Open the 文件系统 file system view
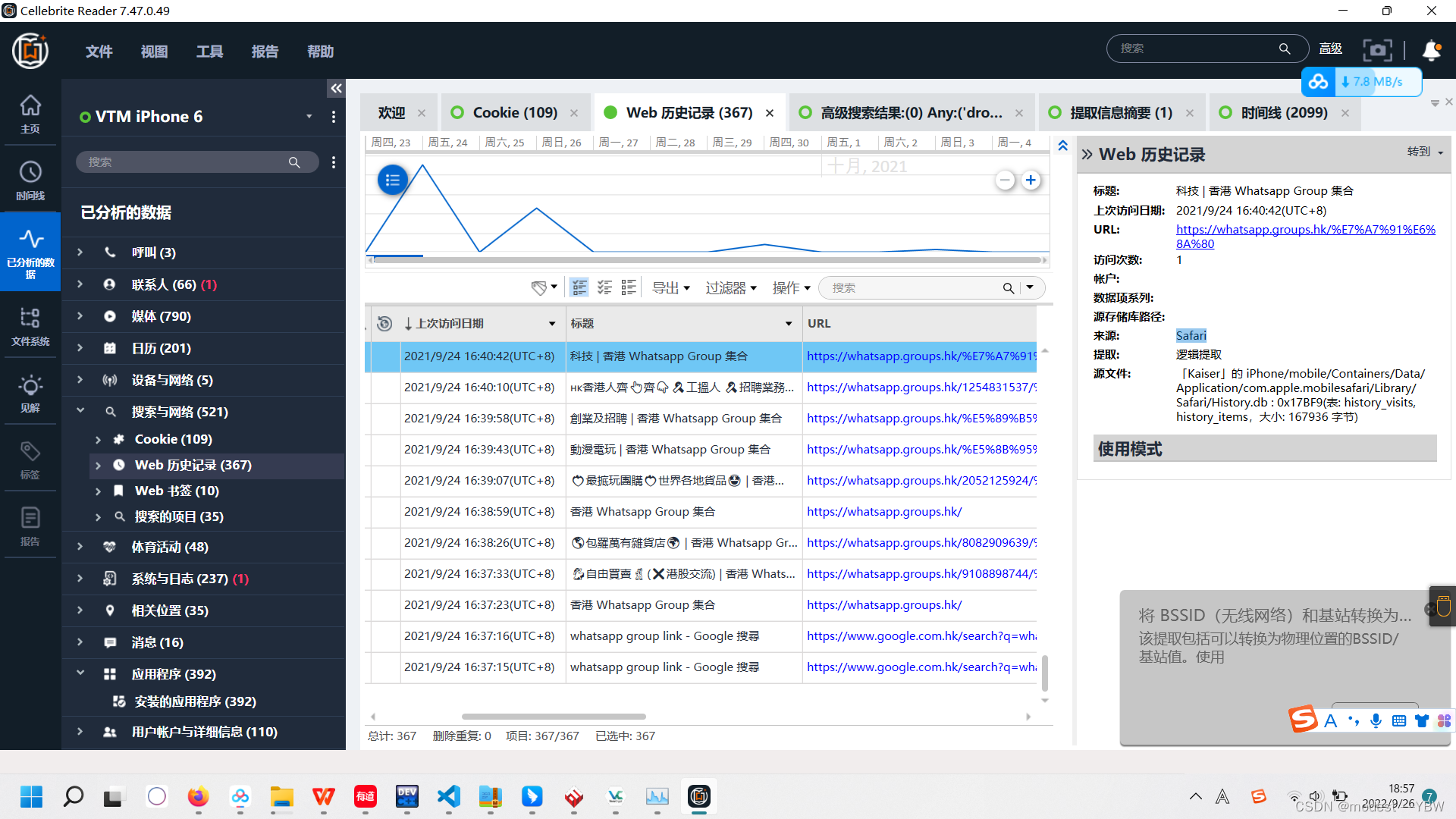 (30, 325)
